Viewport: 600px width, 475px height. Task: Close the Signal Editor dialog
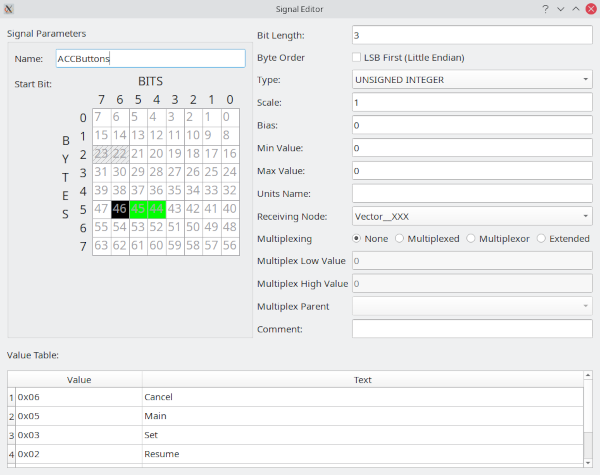pos(591,9)
